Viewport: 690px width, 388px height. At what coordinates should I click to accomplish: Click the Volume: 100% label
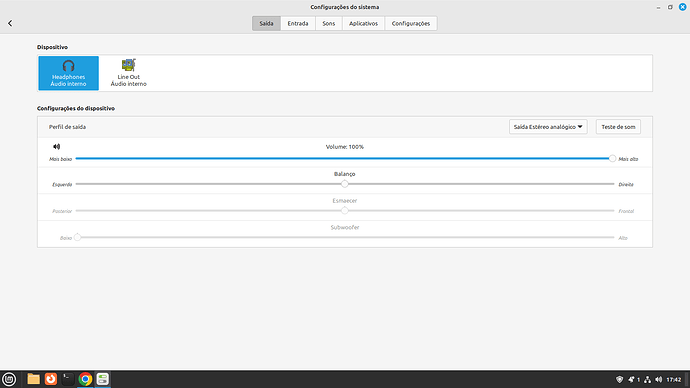click(345, 147)
